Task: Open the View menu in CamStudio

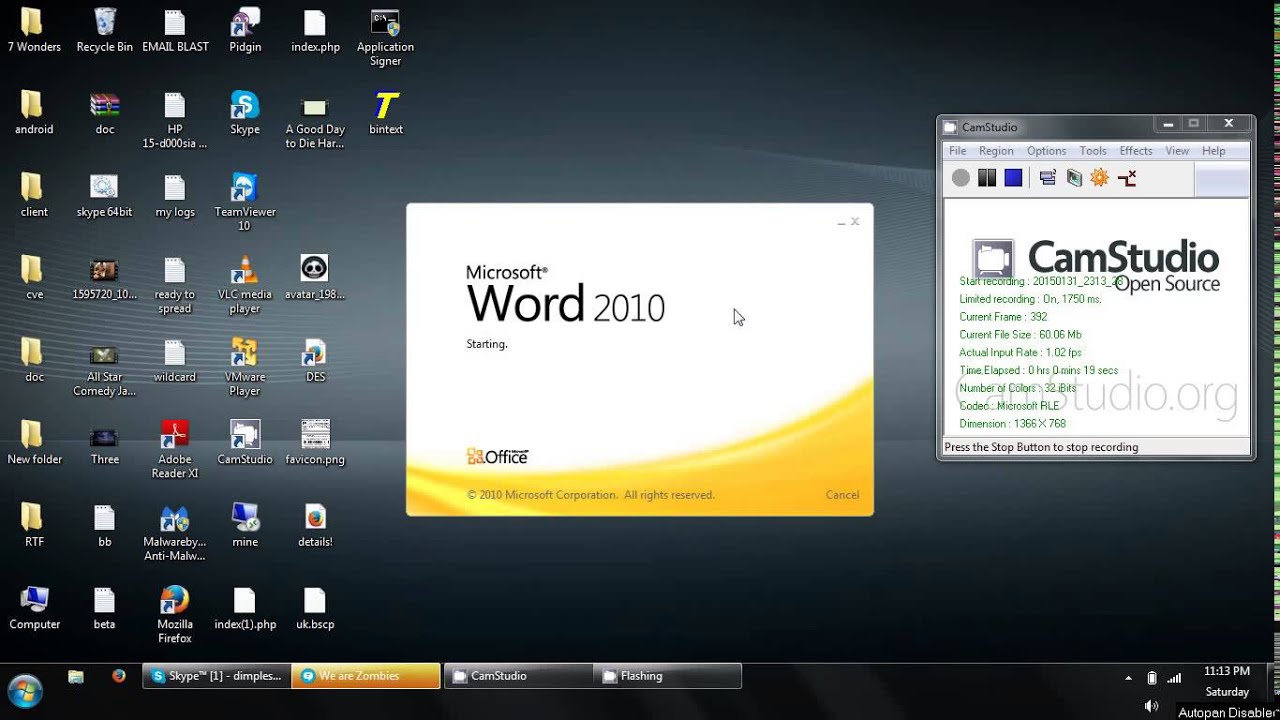Action: pos(1177,151)
